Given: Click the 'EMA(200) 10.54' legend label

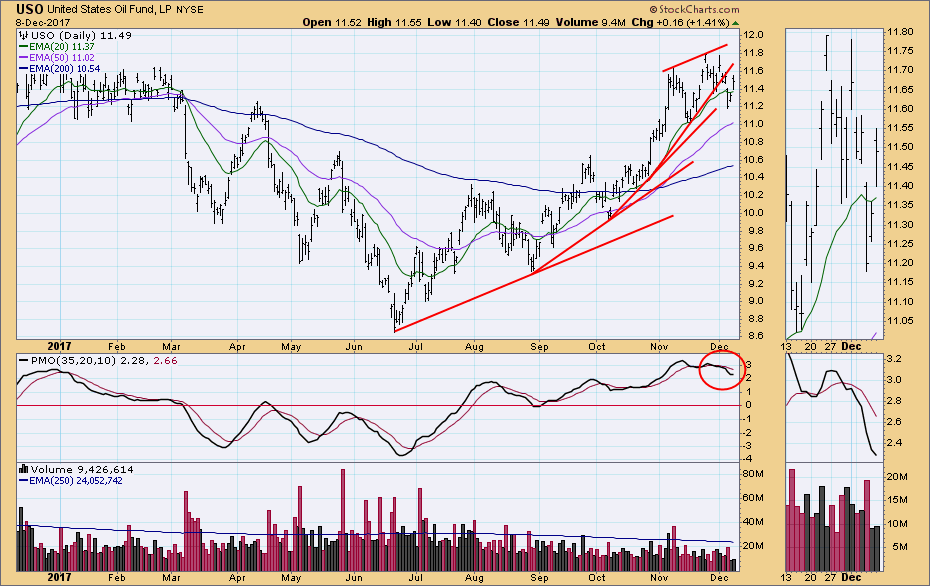Looking at the screenshot, I should (x=64, y=69).
